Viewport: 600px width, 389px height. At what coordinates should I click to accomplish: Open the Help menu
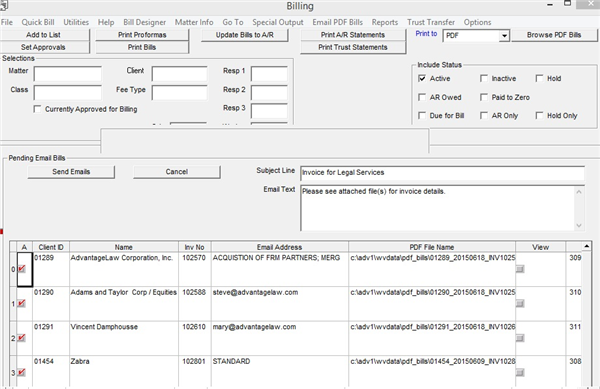(x=106, y=22)
